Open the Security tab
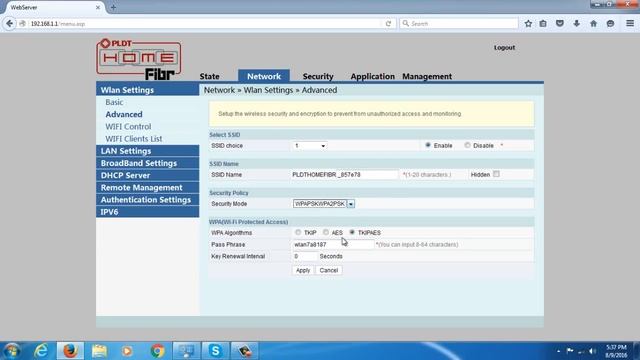Image resolution: width=640 pixels, height=360 pixels. [x=318, y=76]
